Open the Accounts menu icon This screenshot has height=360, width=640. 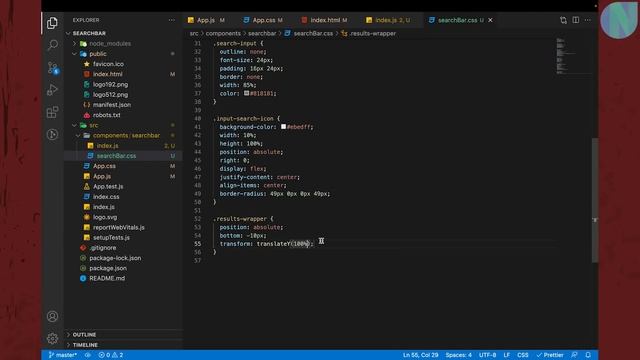click(x=52, y=316)
